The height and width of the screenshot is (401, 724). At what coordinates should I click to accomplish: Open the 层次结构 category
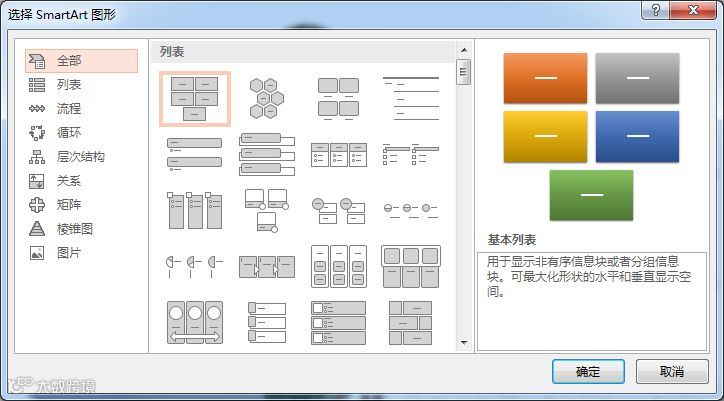click(x=81, y=157)
